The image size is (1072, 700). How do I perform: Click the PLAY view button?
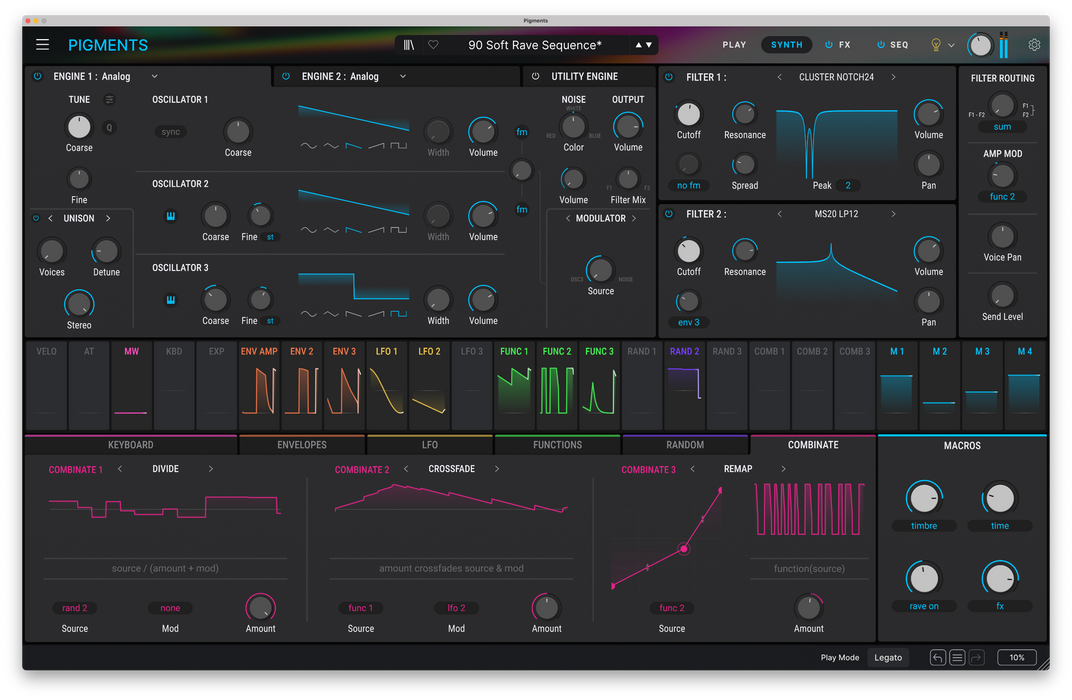(734, 45)
